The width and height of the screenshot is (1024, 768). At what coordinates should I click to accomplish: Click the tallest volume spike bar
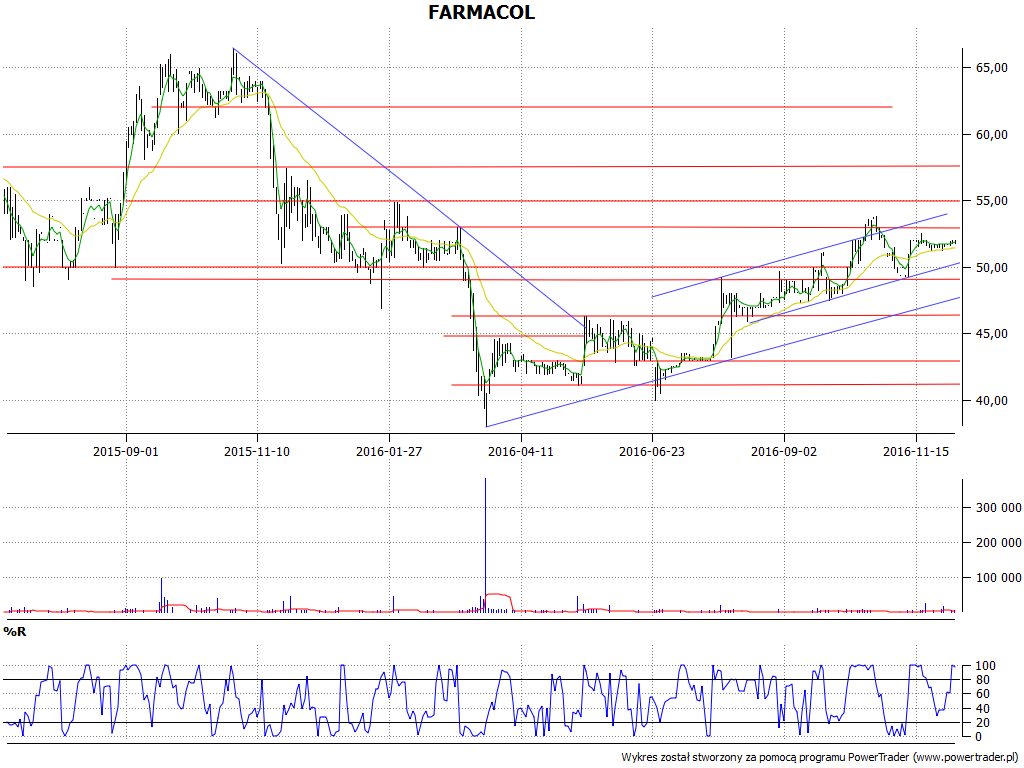485,545
